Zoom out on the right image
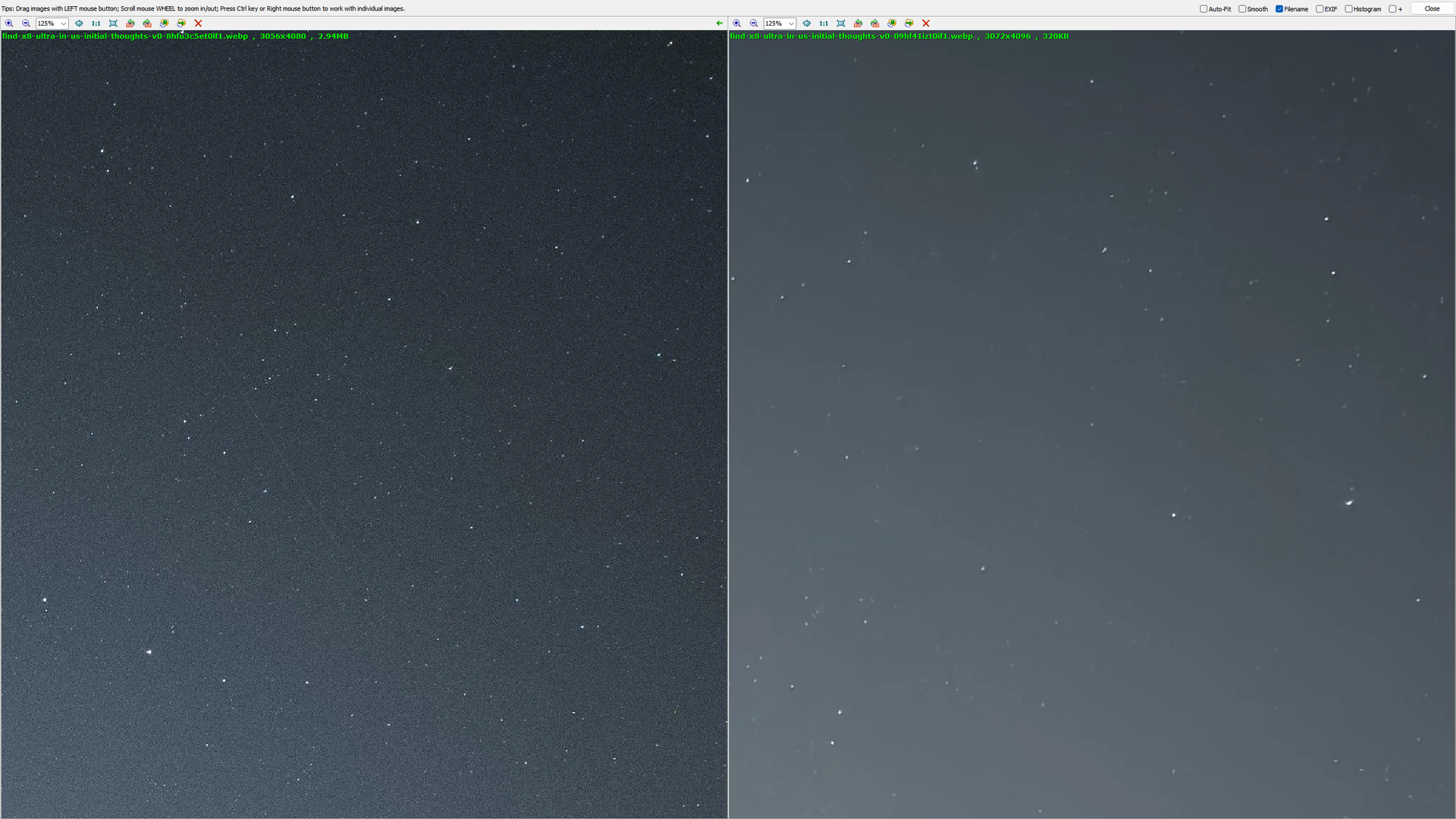The height and width of the screenshot is (819, 1456). (754, 24)
